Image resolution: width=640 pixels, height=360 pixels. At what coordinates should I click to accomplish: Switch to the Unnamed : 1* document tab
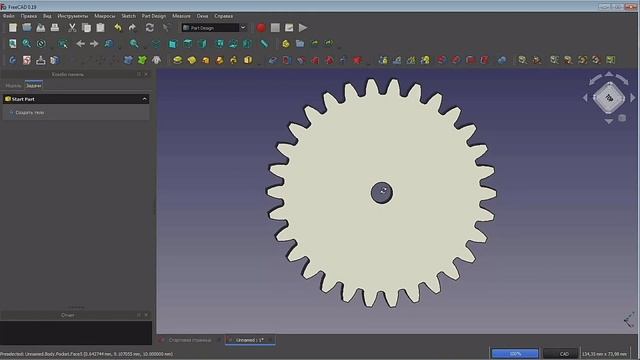pyautogui.click(x=250, y=340)
